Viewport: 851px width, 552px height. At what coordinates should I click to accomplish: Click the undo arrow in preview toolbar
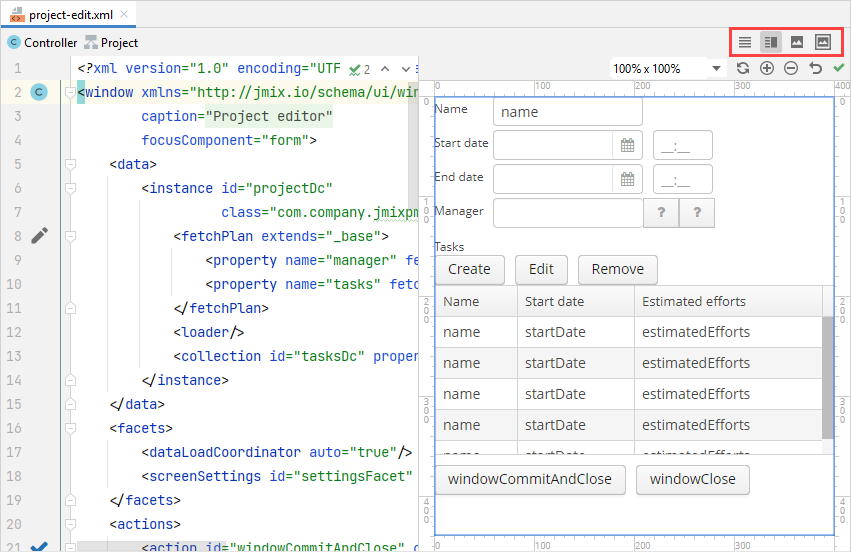(815, 68)
